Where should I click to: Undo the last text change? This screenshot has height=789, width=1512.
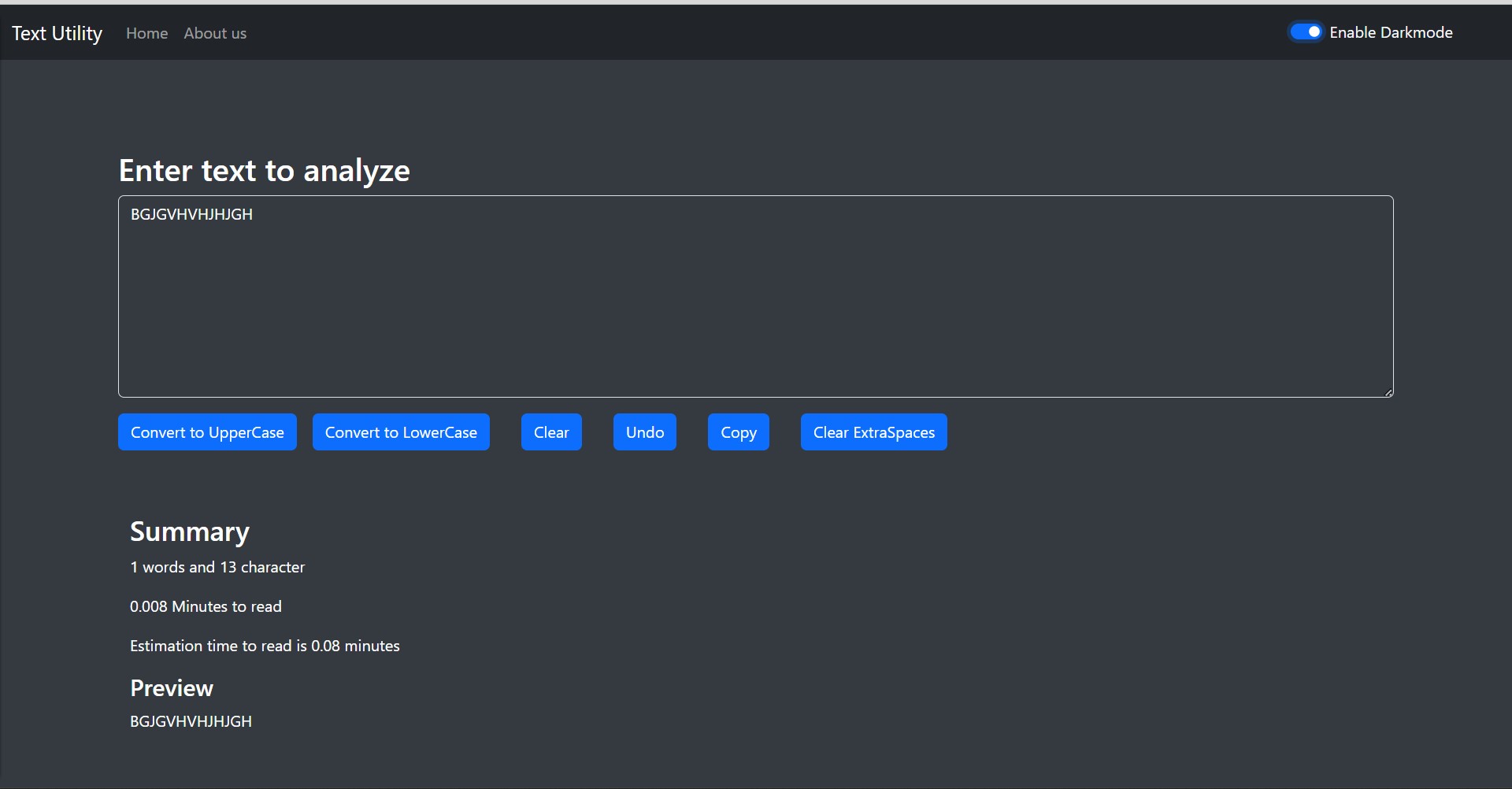(643, 432)
